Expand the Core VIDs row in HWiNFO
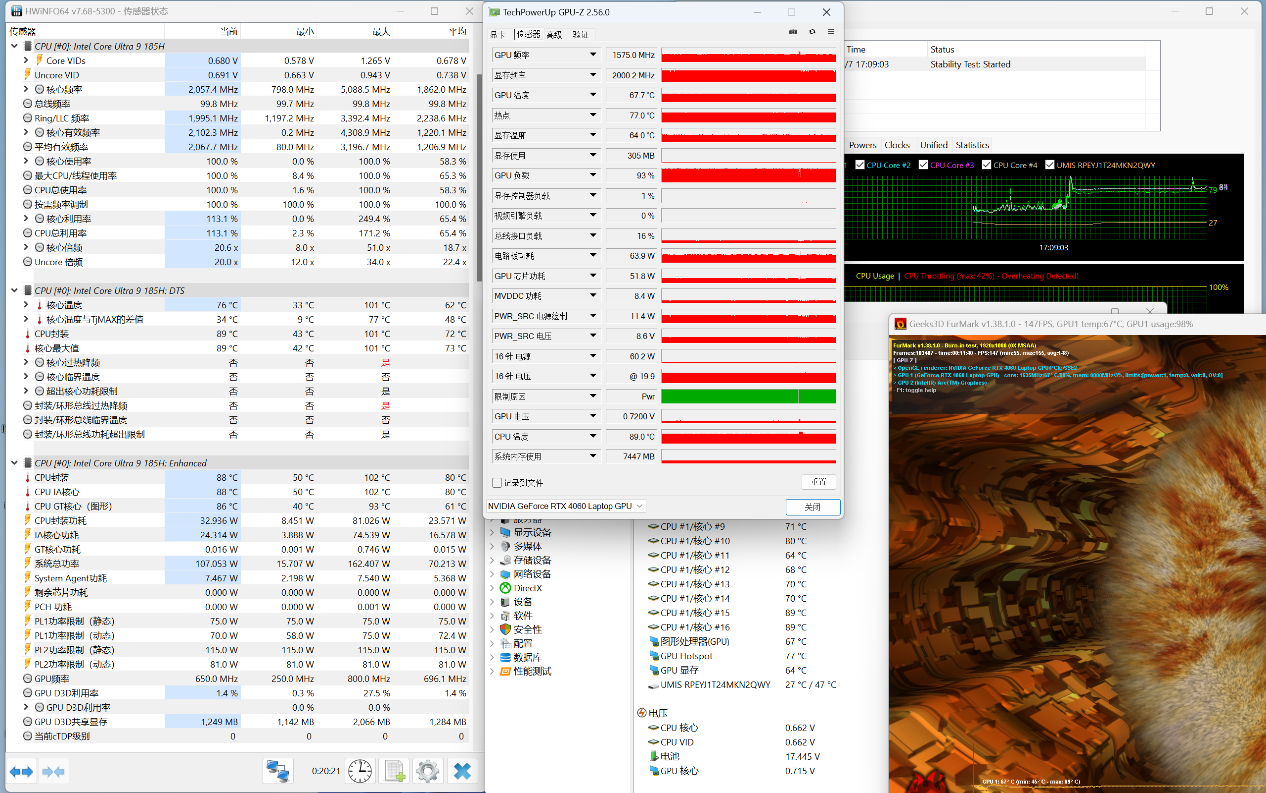The image size is (1266, 793). (26, 61)
